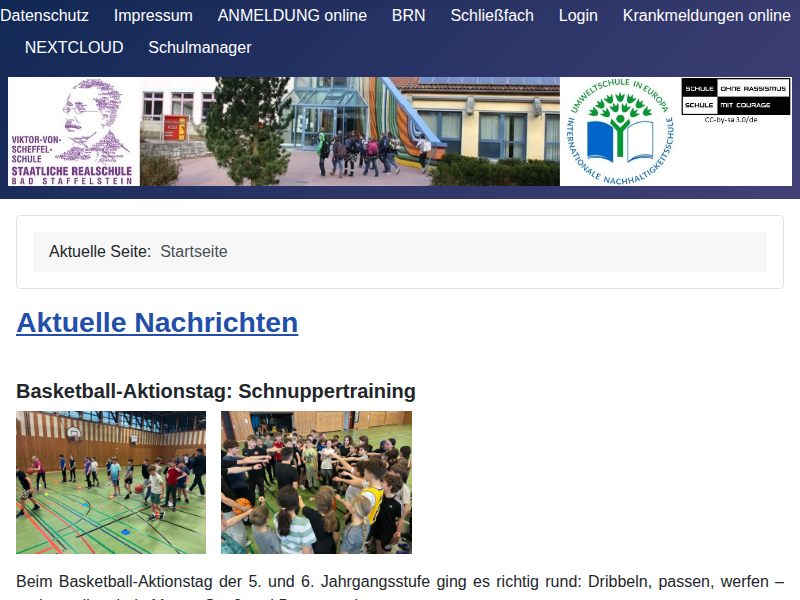Click the basketball article body text
Image resolution: width=800 pixels, height=600 pixels.
400,581
